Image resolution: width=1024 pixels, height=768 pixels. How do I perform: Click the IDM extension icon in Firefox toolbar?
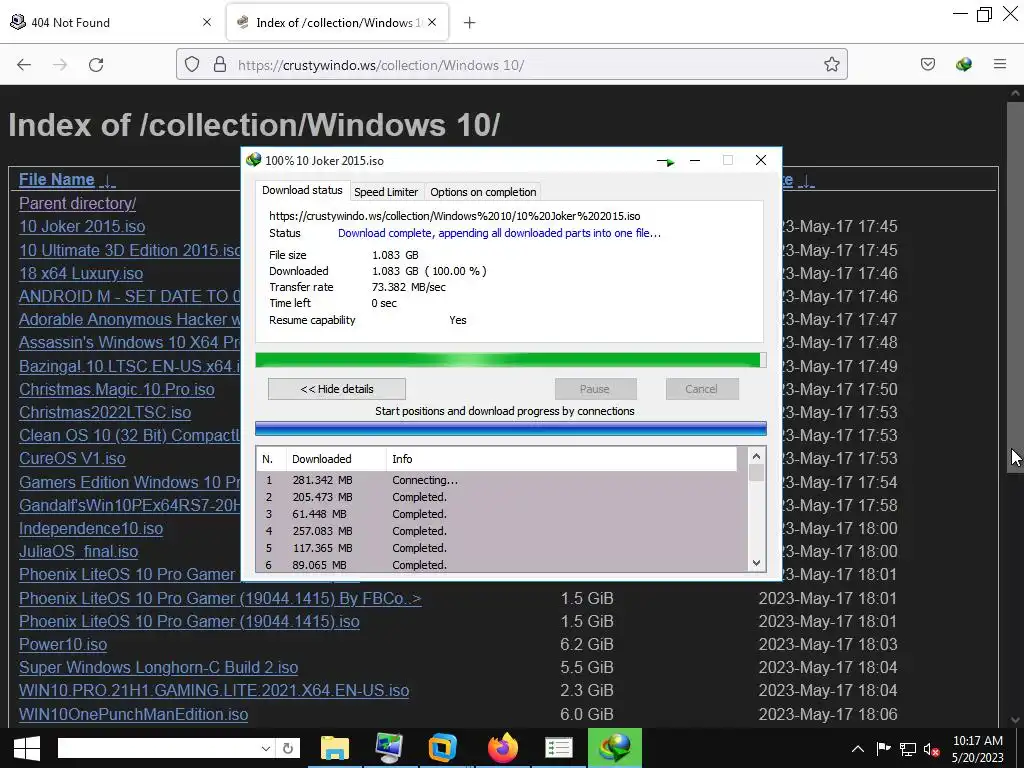[x=963, y=64]
